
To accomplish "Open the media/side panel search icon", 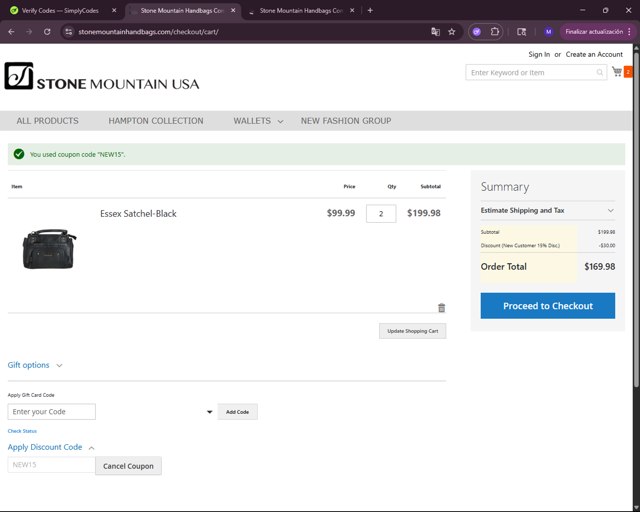I will 522,32.
